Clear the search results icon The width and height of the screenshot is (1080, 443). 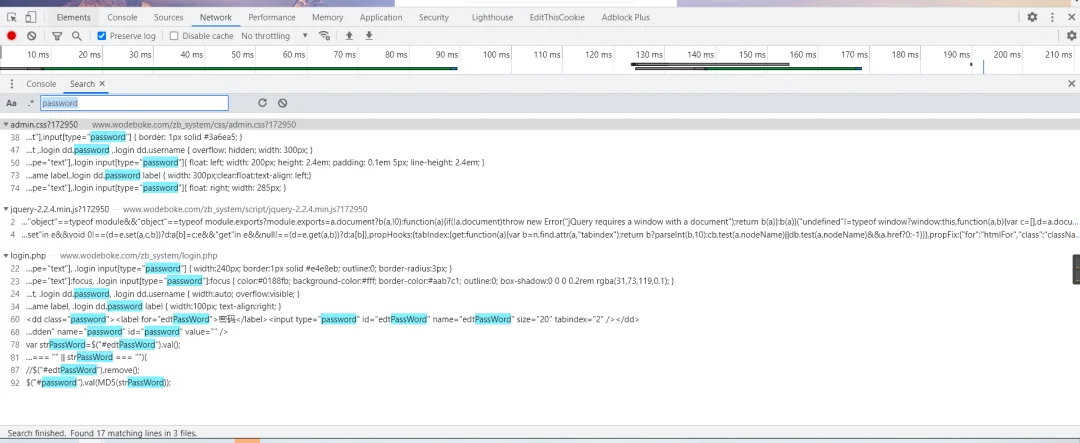pos(282,103)
